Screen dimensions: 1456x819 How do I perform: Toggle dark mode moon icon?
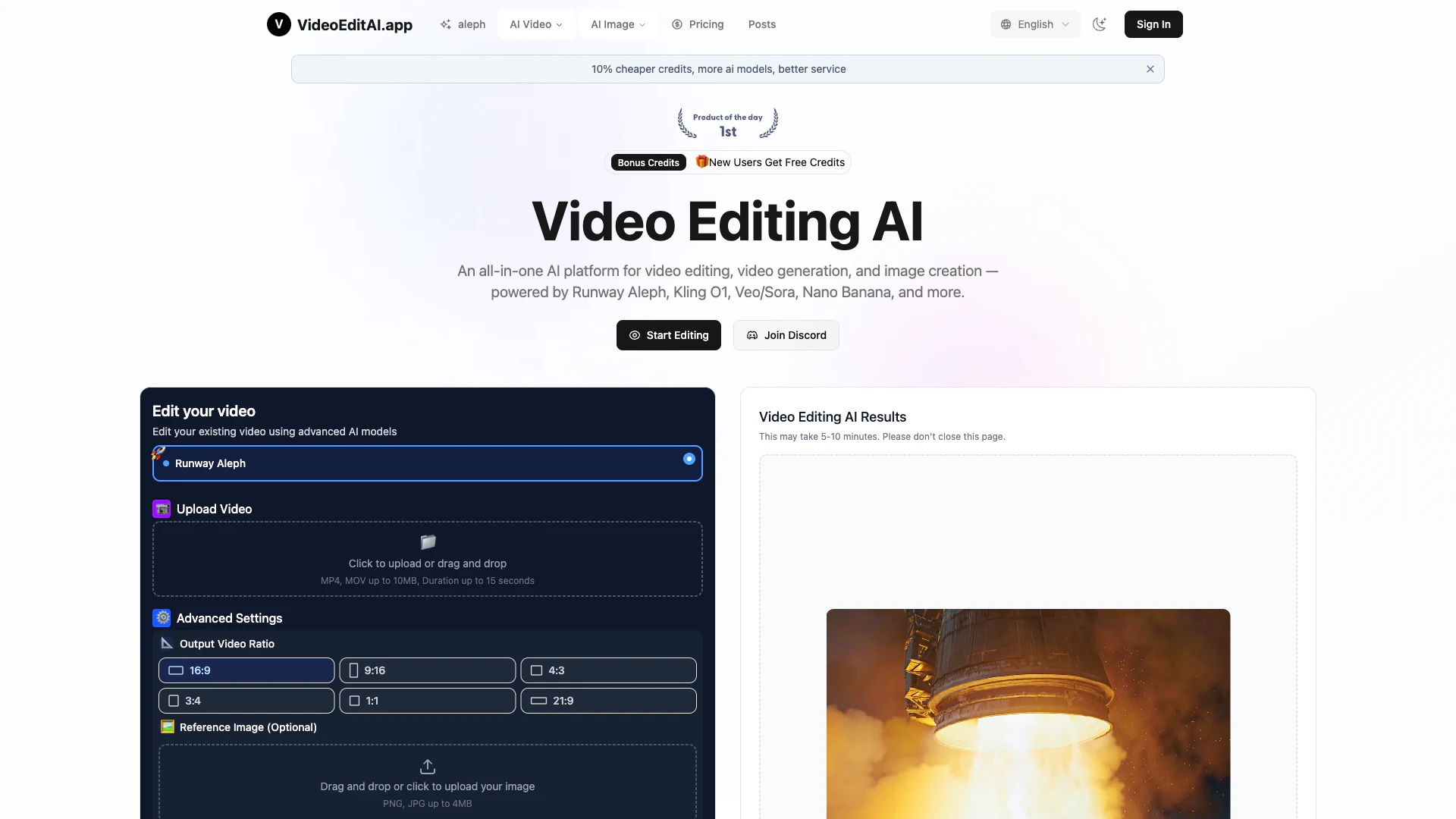pyautogui.click(x=1099, y=24)
